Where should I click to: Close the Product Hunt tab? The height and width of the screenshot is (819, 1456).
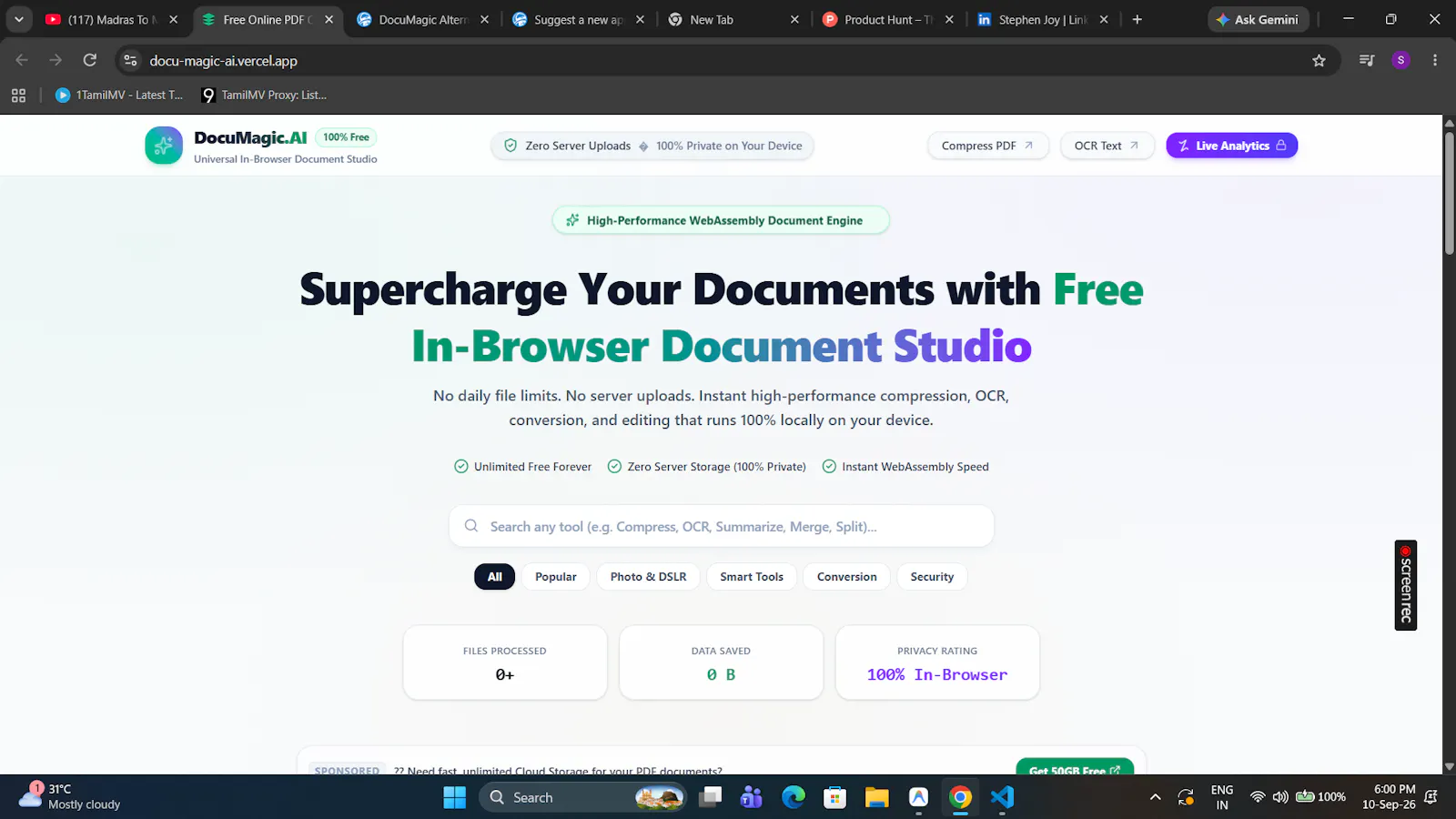pyautogui.click(x=949, y=19)
